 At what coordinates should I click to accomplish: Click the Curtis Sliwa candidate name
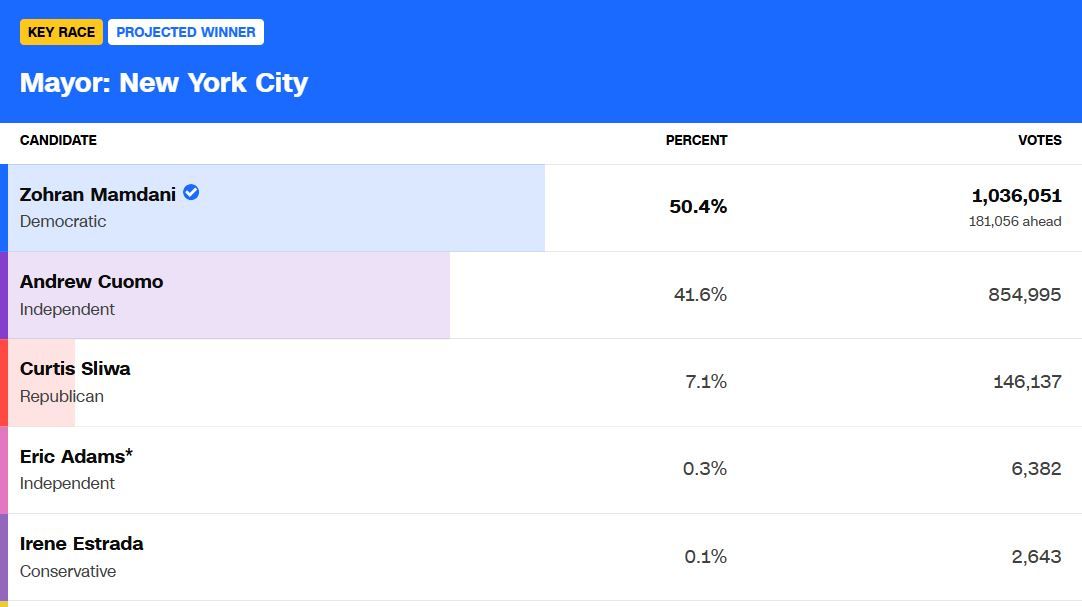[75, 368]
